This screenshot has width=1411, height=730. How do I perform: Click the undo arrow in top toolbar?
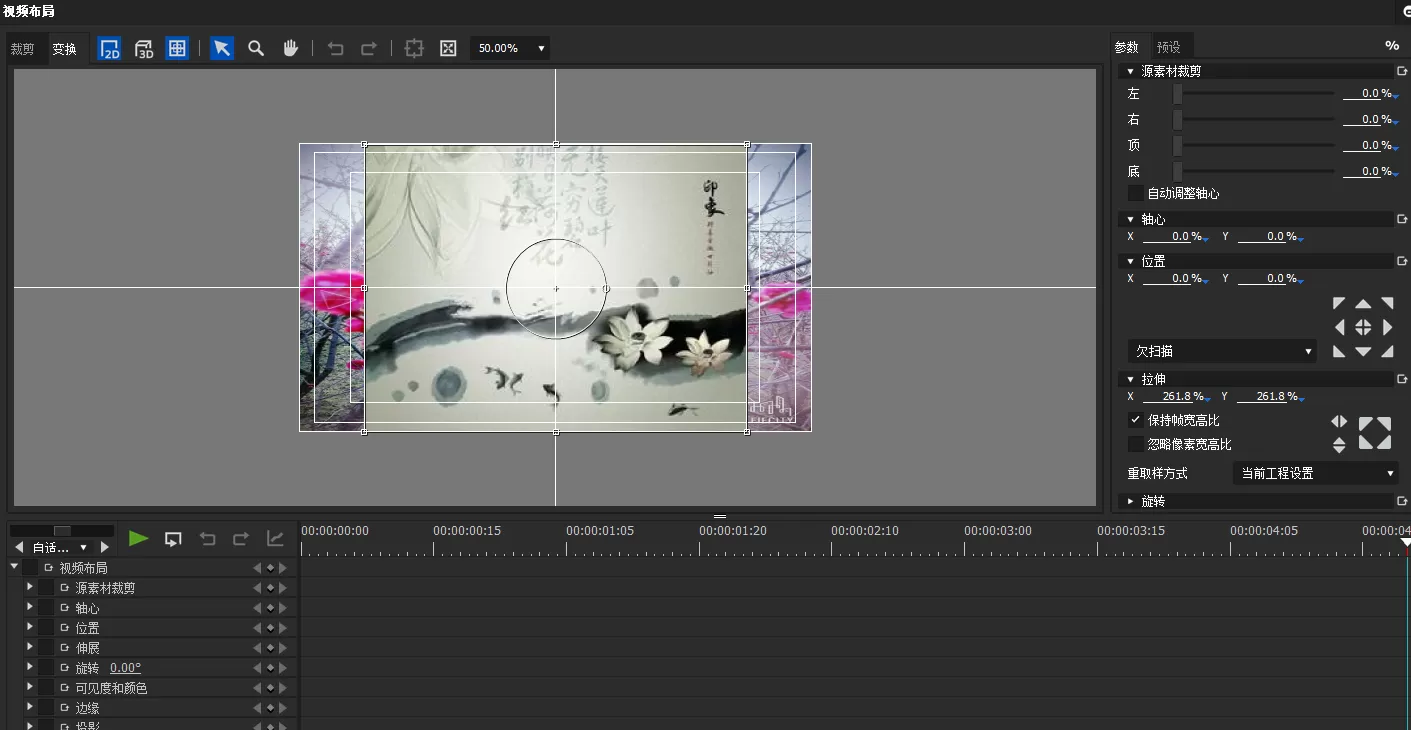tap(336, 48)
